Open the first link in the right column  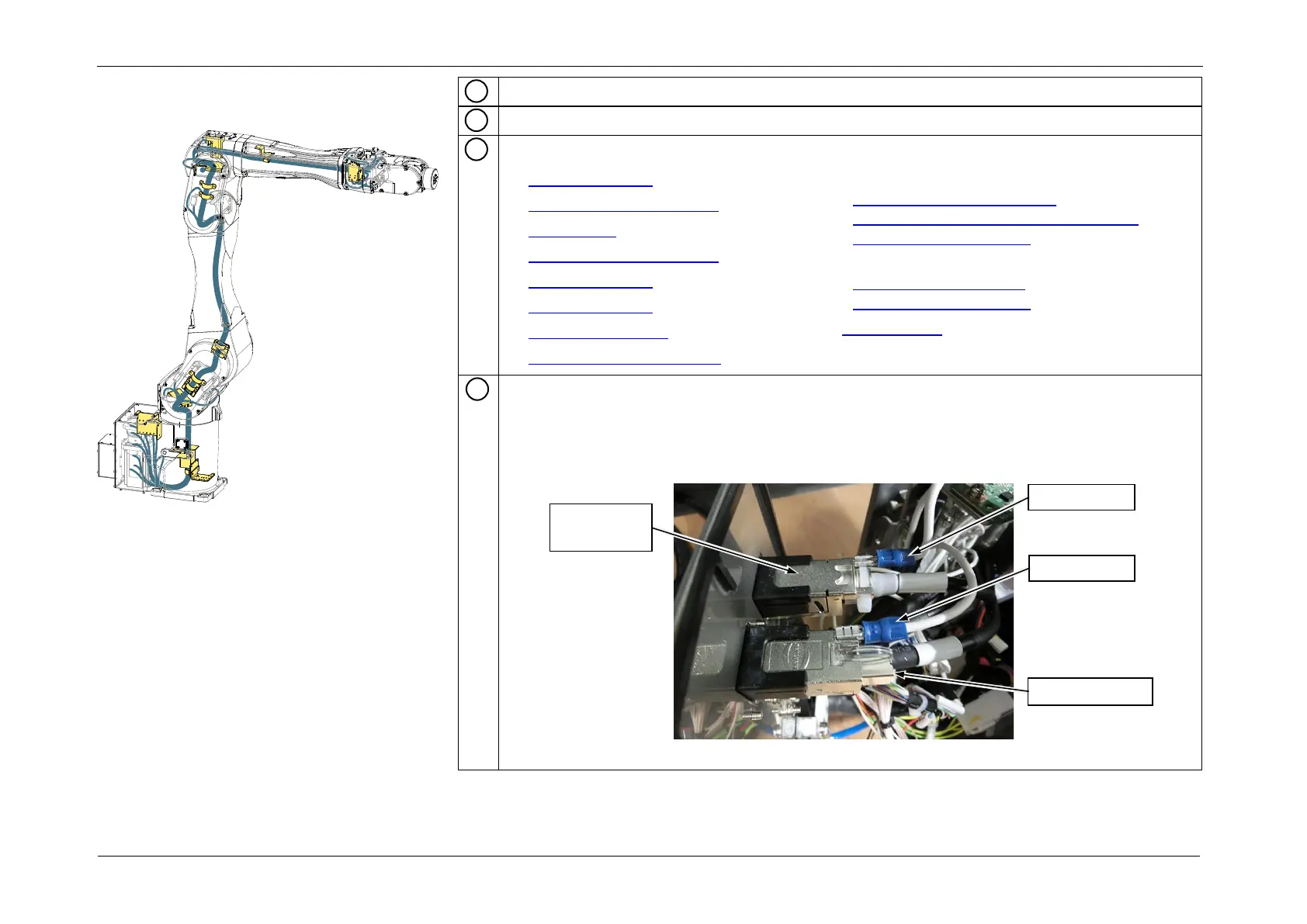[x=954, y=205]
